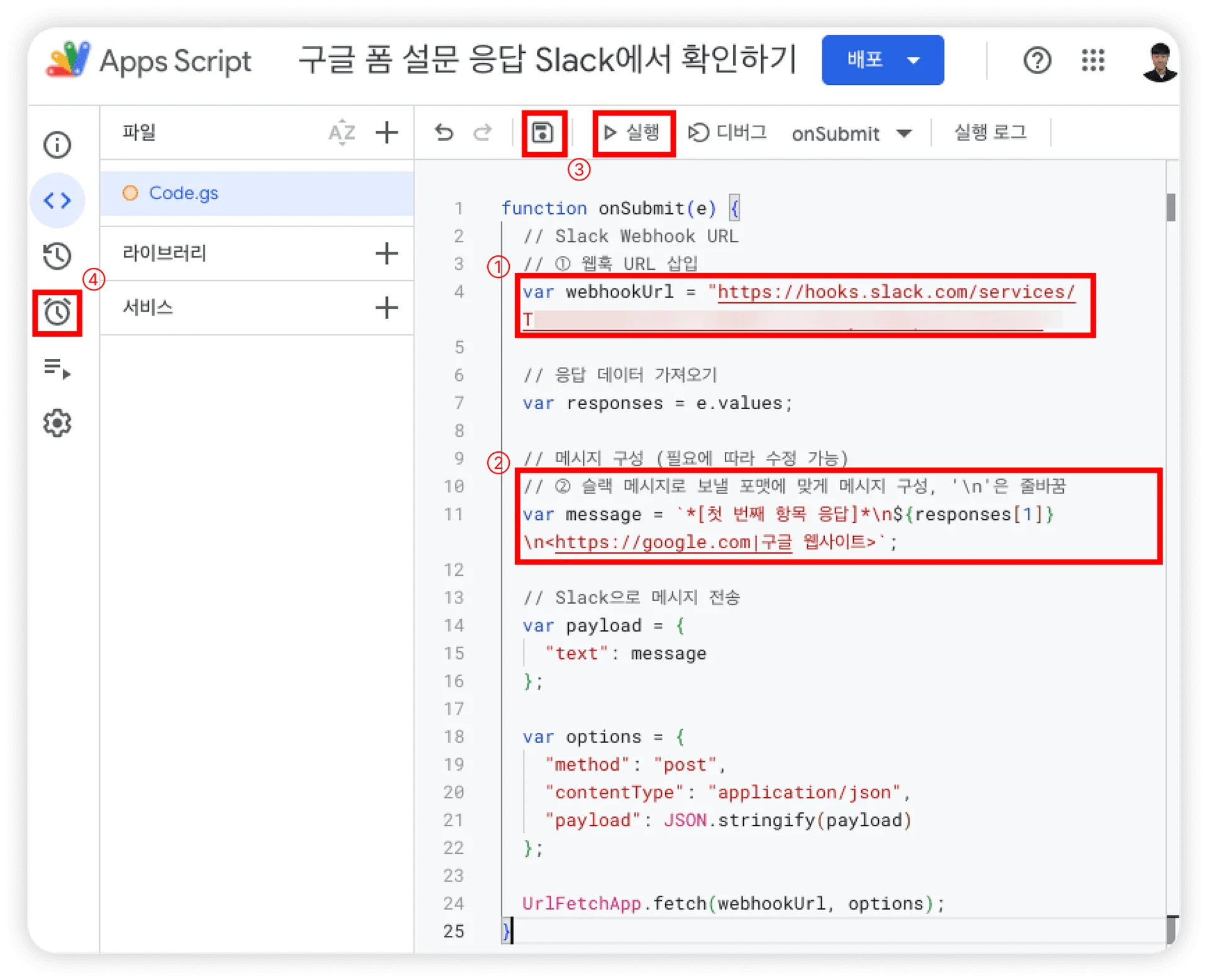The height and width of the screenshot is (980, 1207).
Task: Add a service with plus icon
Action: pyautogui.click(x=387, y=307)
